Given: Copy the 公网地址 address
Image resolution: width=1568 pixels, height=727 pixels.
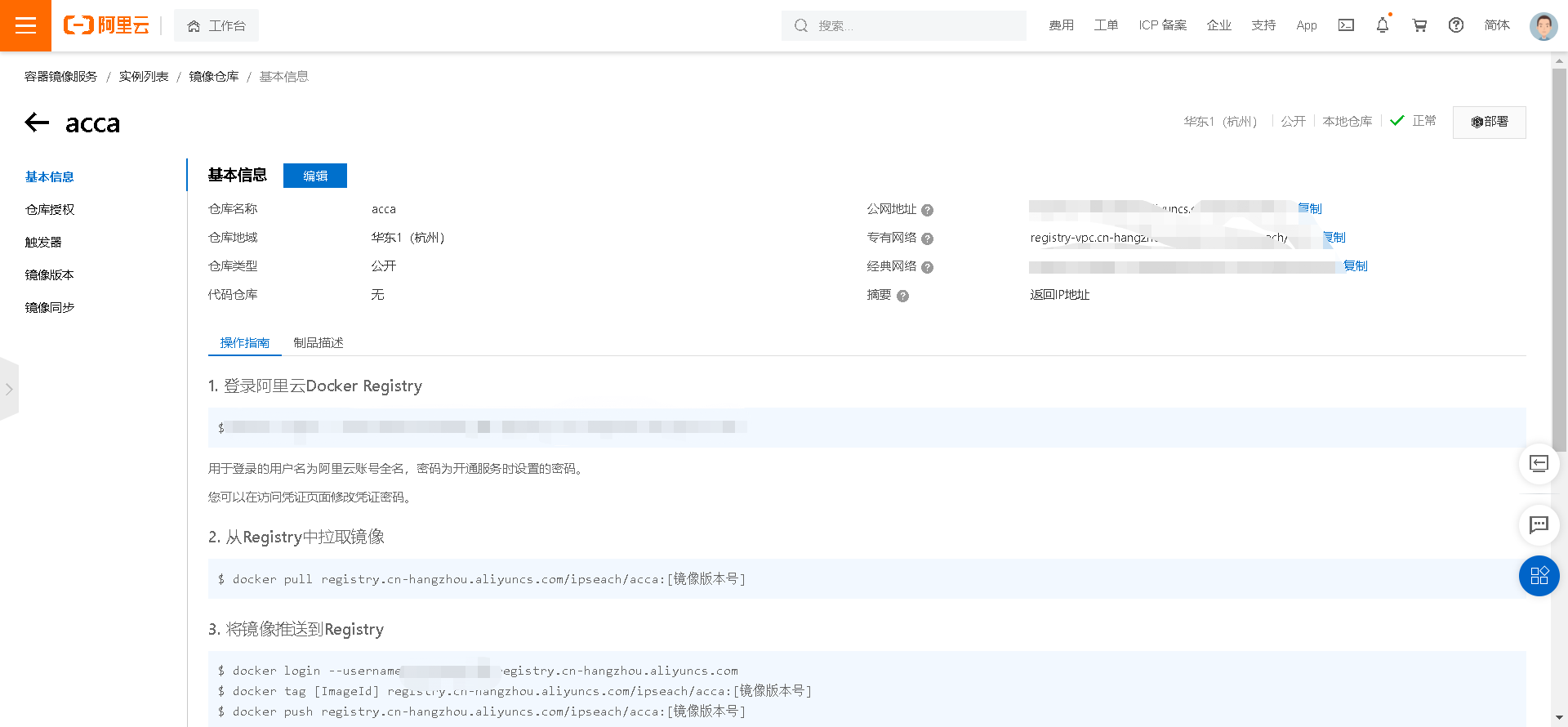Looking at the screenshot, I should tap(1310, 209).
